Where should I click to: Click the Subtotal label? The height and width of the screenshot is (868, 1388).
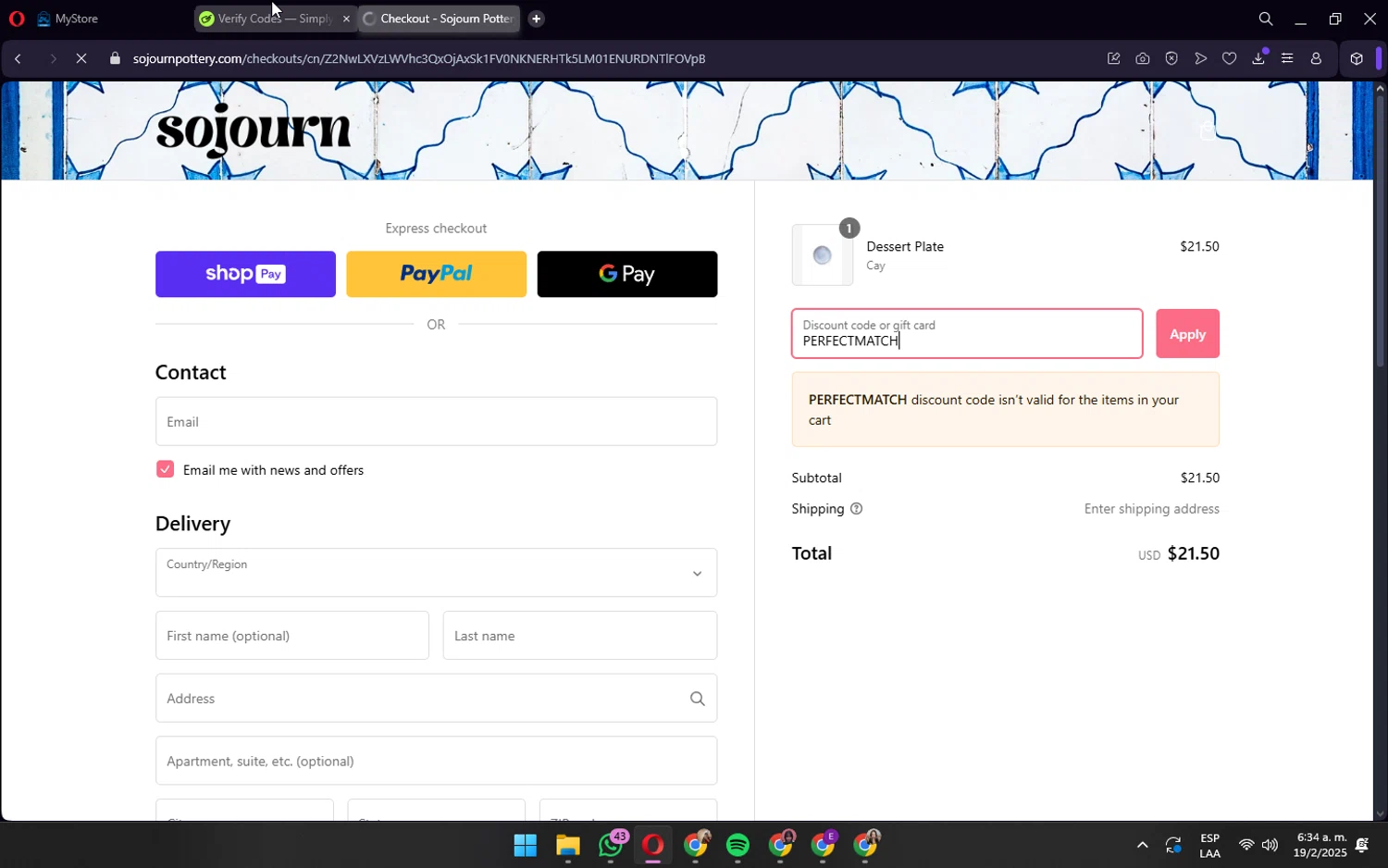[x=816, y=478]
